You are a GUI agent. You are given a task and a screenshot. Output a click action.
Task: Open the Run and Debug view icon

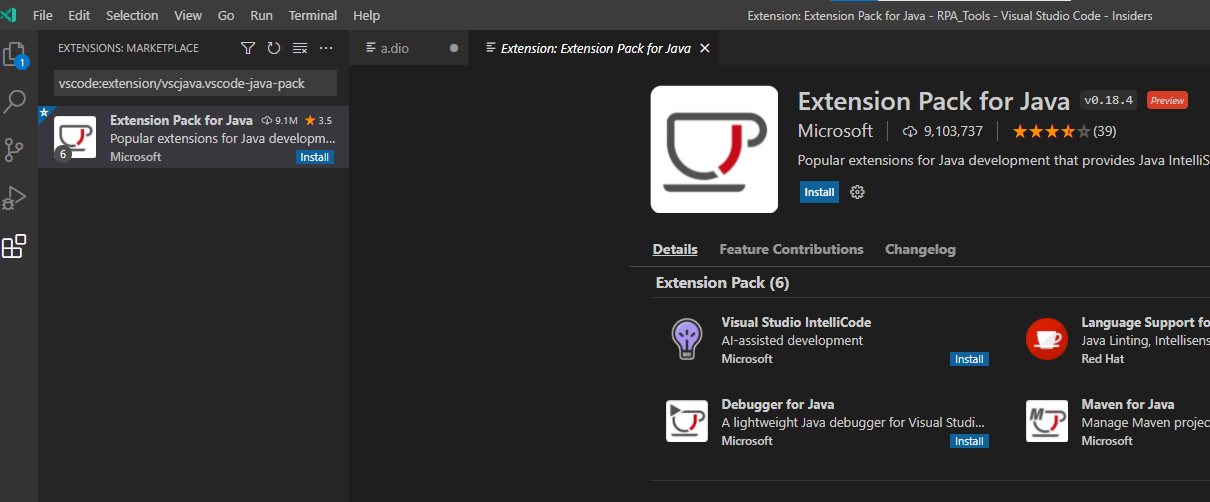click(x=15, y=198)
